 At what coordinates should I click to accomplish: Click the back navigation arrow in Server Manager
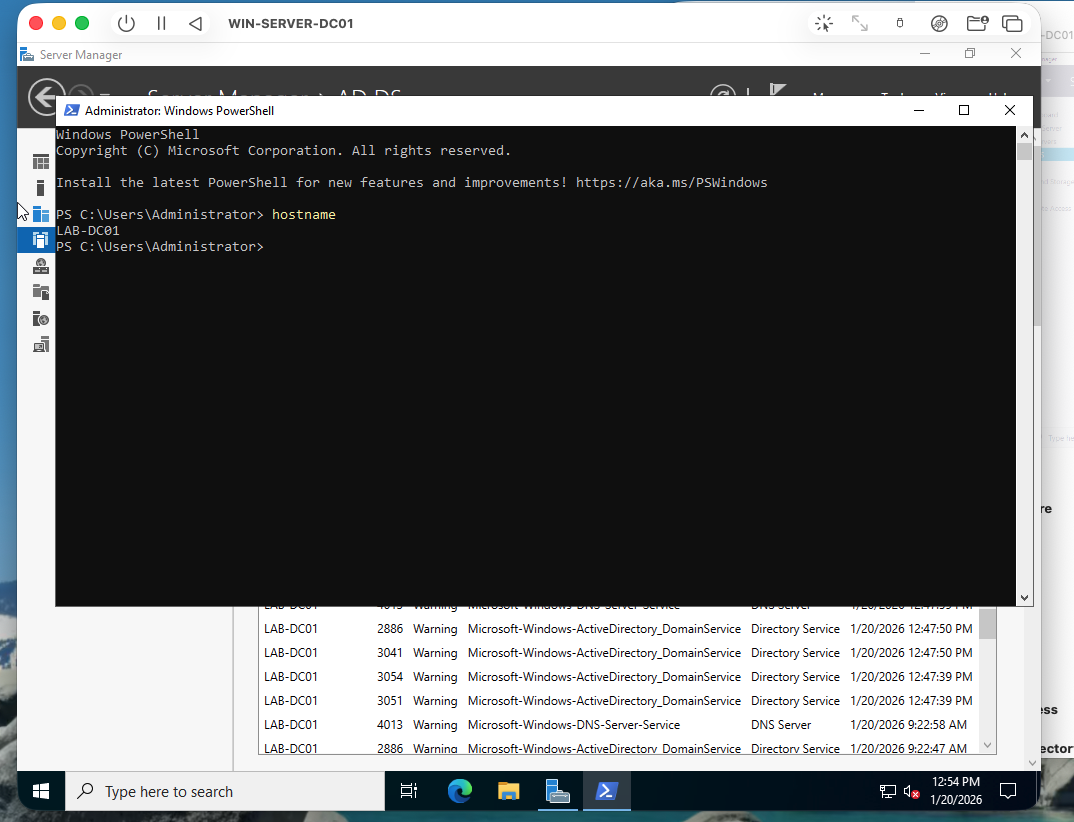(x=47, y=96)
